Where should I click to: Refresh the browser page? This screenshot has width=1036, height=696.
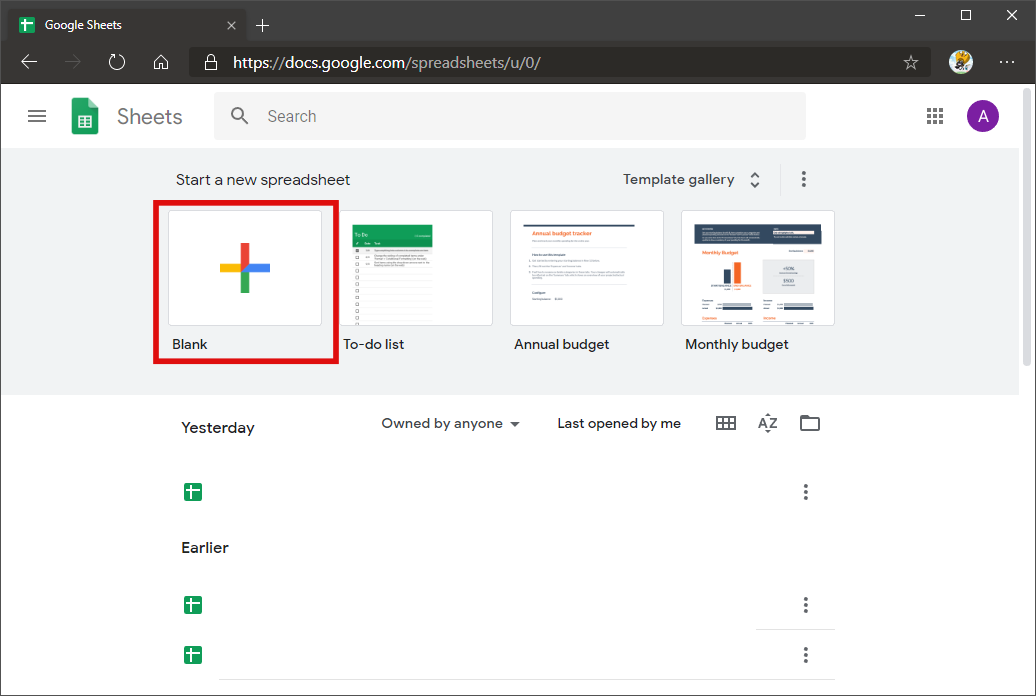(x=117, y=62)
